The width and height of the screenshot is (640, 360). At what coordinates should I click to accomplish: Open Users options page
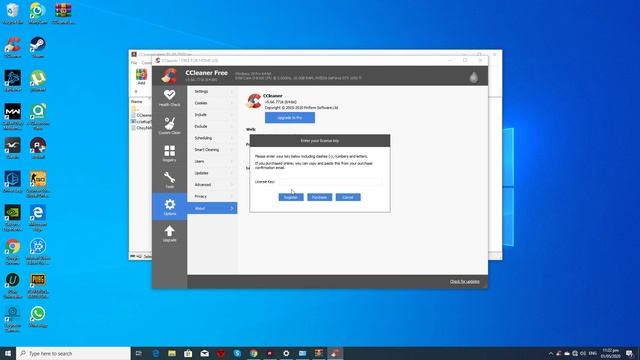(212, 161)
